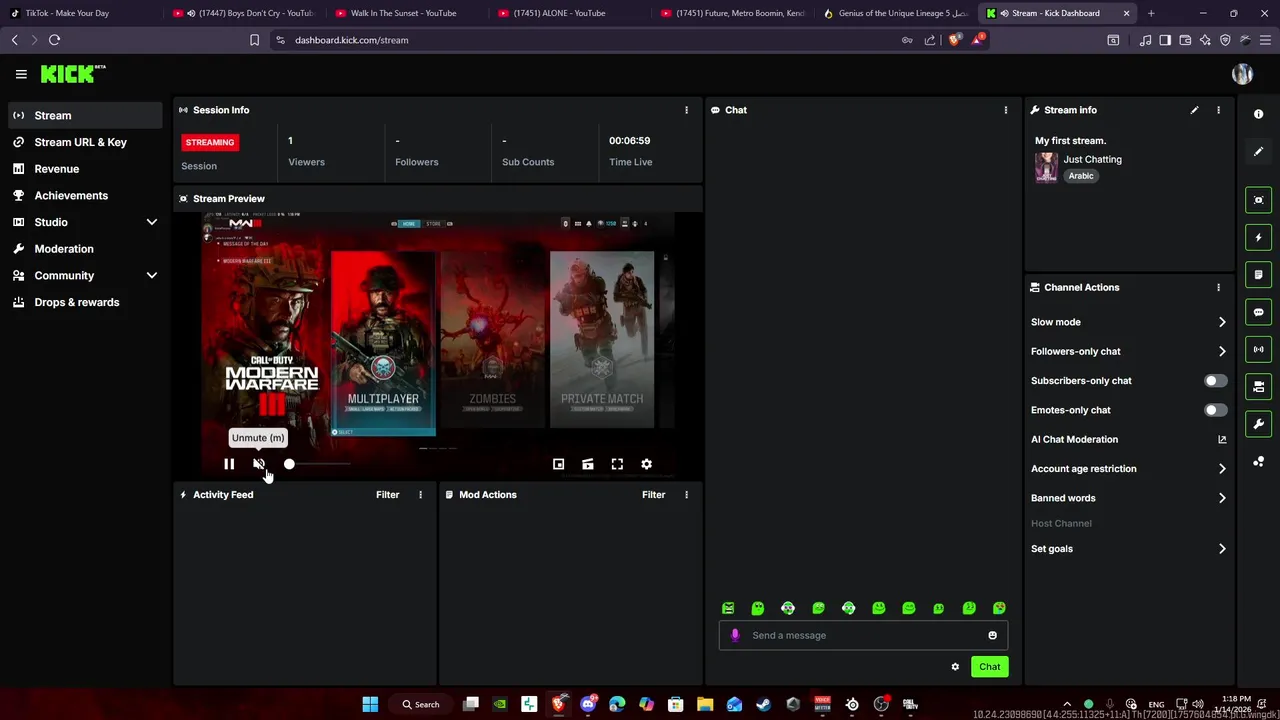Viewport: 1280px width, 720px height.
Task: Open Session Info panel options menu
Action: point(686,110)
